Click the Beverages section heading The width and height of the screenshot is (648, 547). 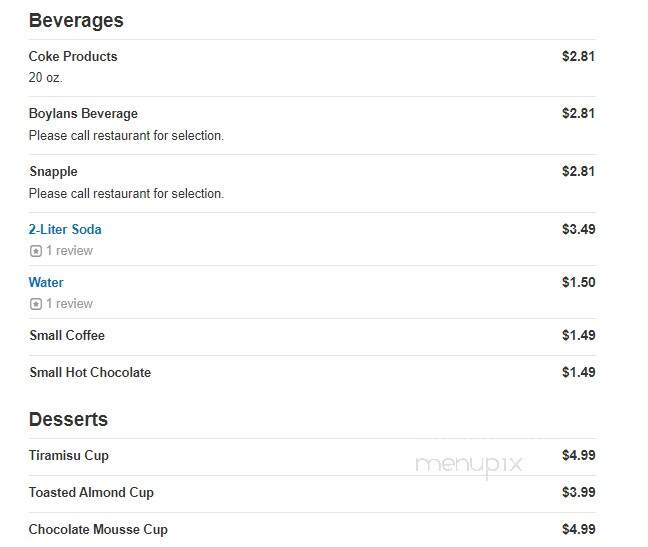click(x=76, y=21)
